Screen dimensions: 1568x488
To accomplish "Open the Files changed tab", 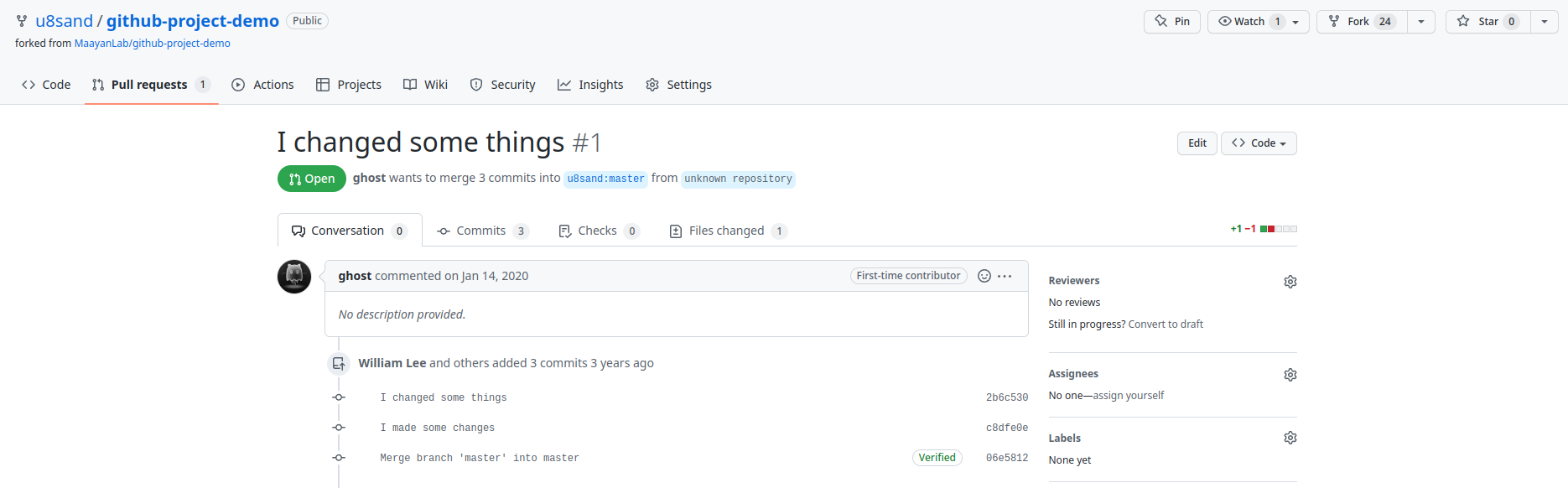I will [727, 231].
